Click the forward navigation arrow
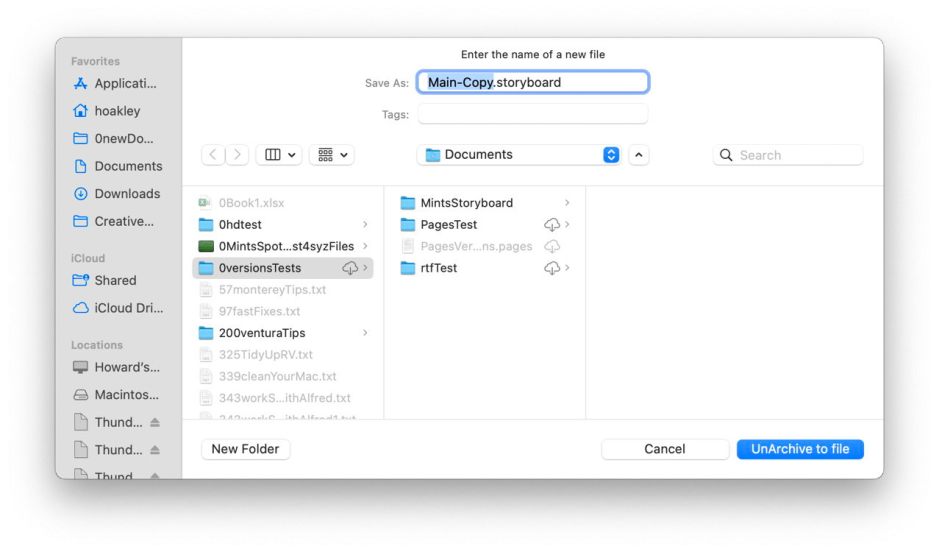Image resolution: width=939 pixels, height=552 pixels. click(237, 155)
